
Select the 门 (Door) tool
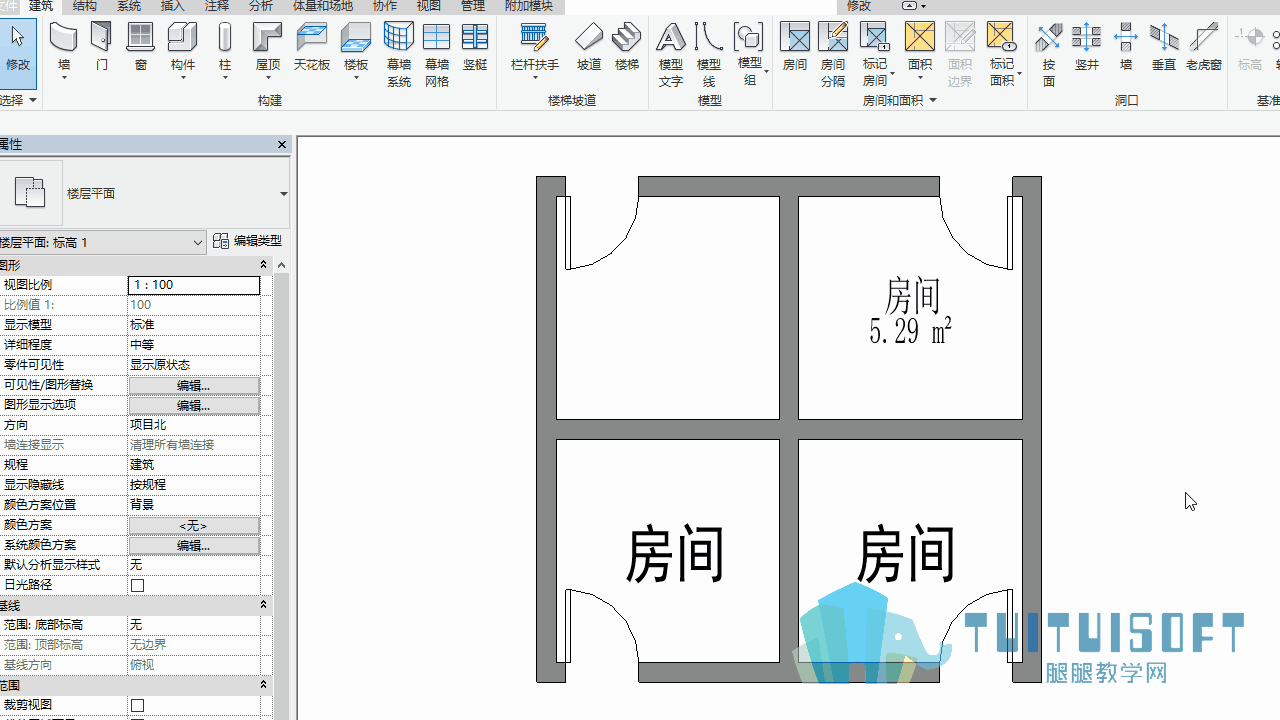click(102, 49)
